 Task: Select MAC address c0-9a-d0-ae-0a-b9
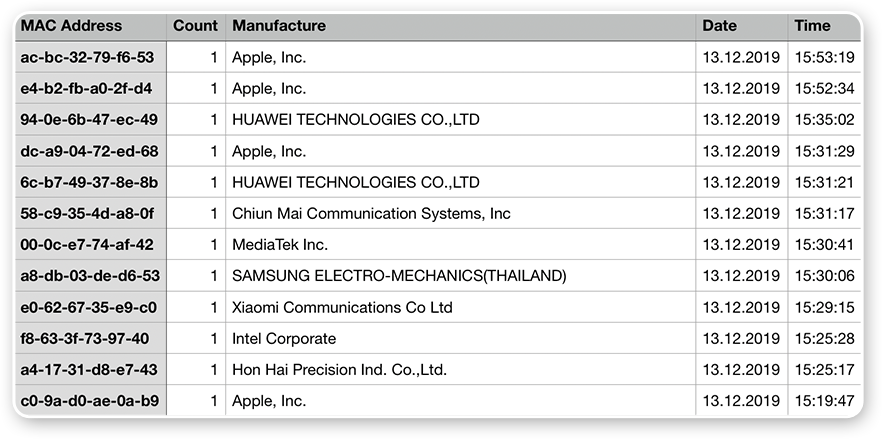point(88,401)
